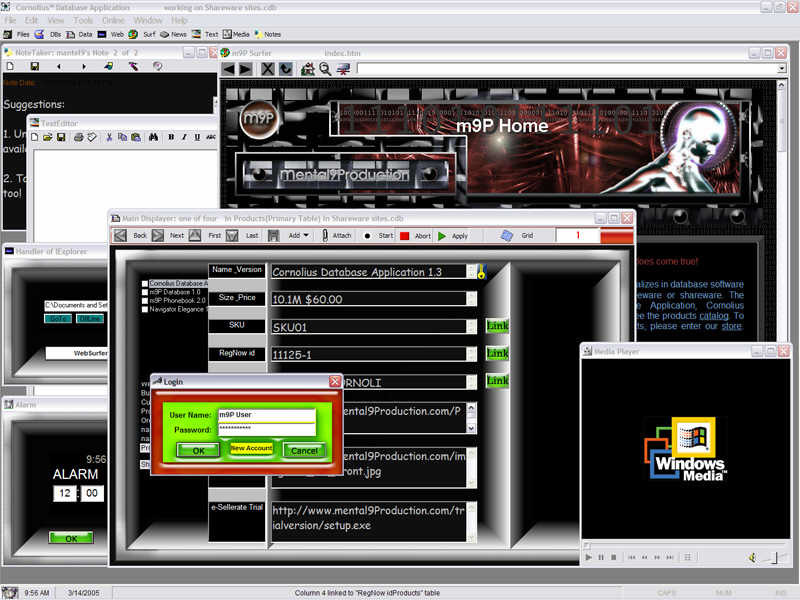Click print icon in TextEditor
Screen dimensions: 800x600
(x=78, y=137)
